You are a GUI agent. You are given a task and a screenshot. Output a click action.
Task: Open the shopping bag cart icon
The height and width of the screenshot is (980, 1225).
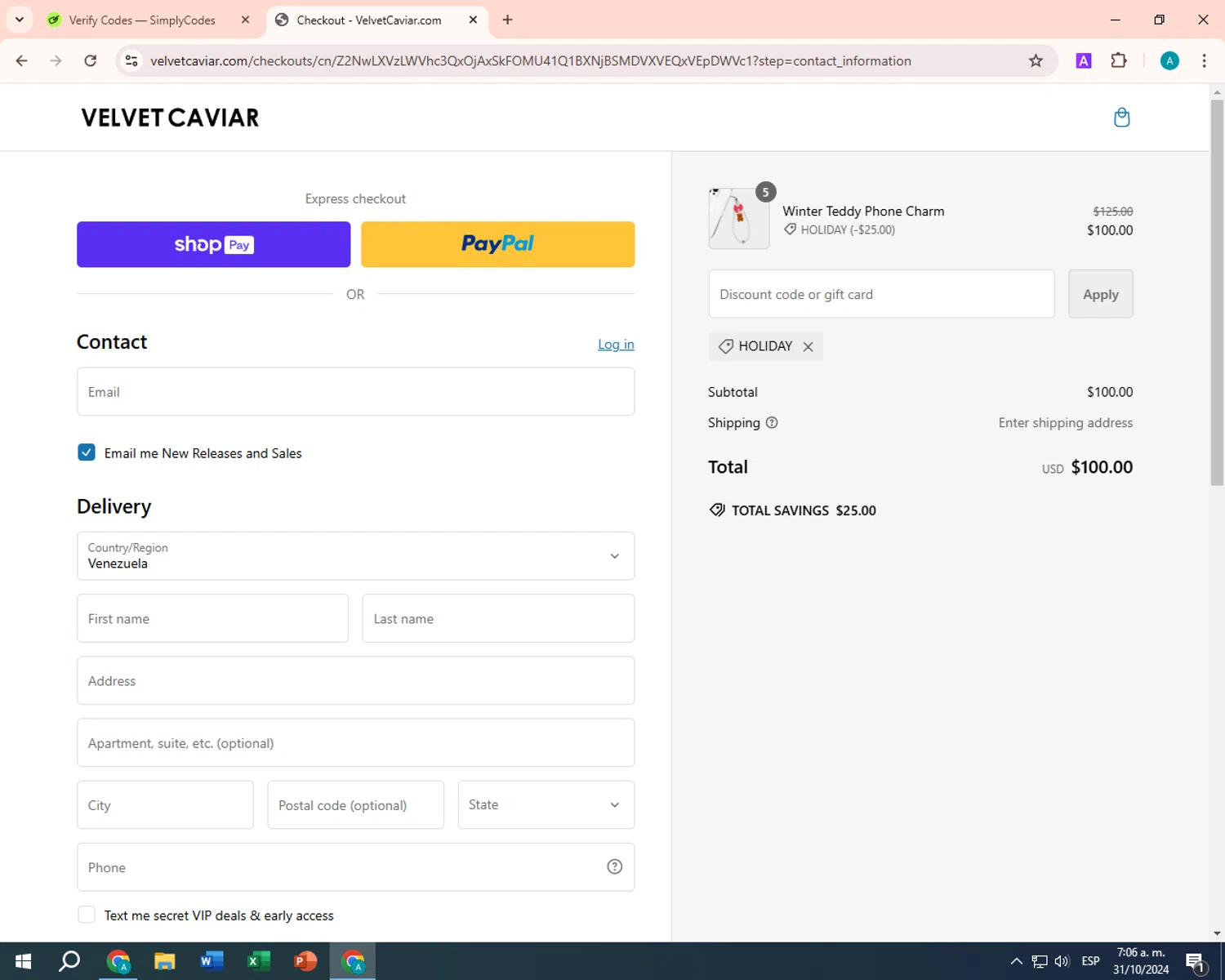pyautogui.click(x=1122, y=118)
